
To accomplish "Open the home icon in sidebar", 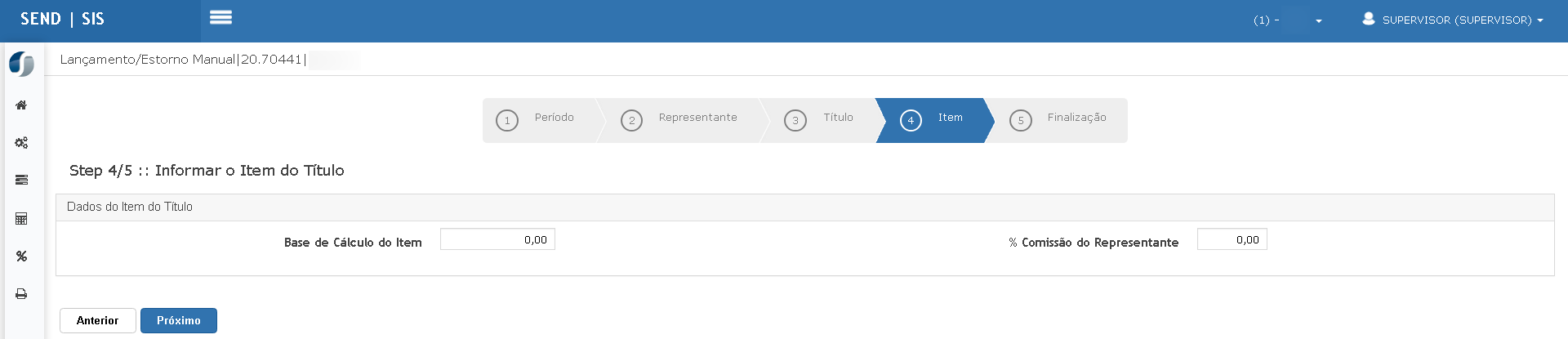I will (x=21, y=105).
